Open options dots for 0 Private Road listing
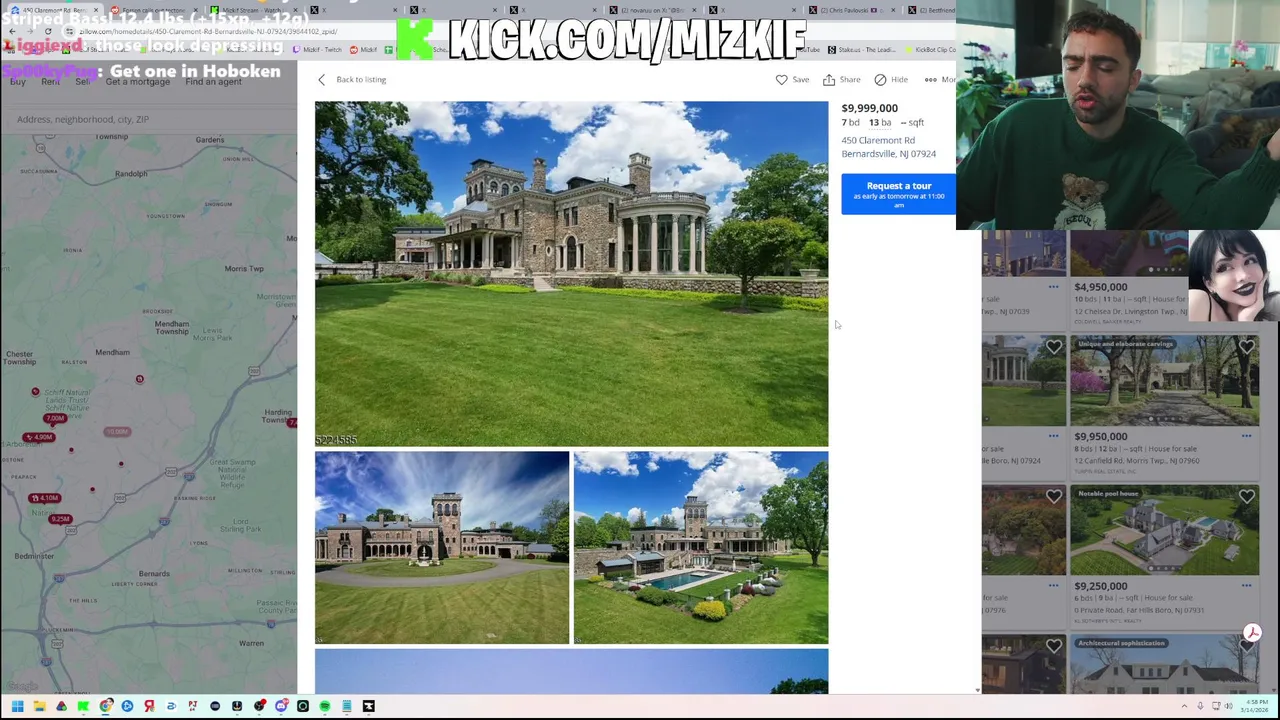Viewport: 1280px width, 720px height. tap(1246, 586)
